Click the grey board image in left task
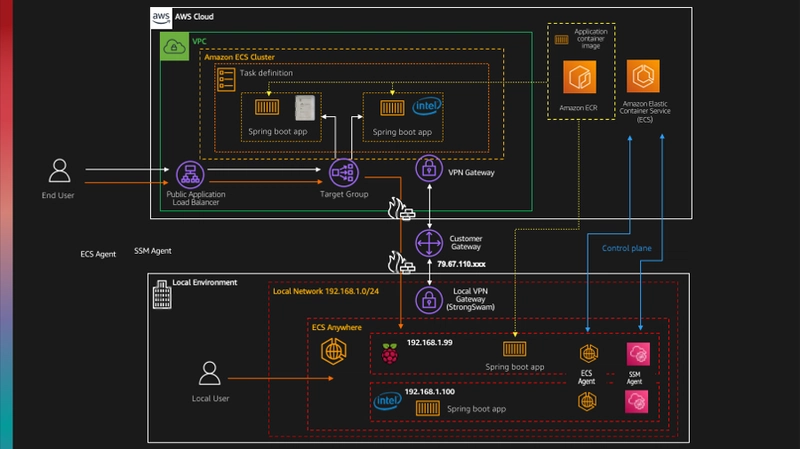The height and width of the screenshot is (449, 800). click(305, 108)
